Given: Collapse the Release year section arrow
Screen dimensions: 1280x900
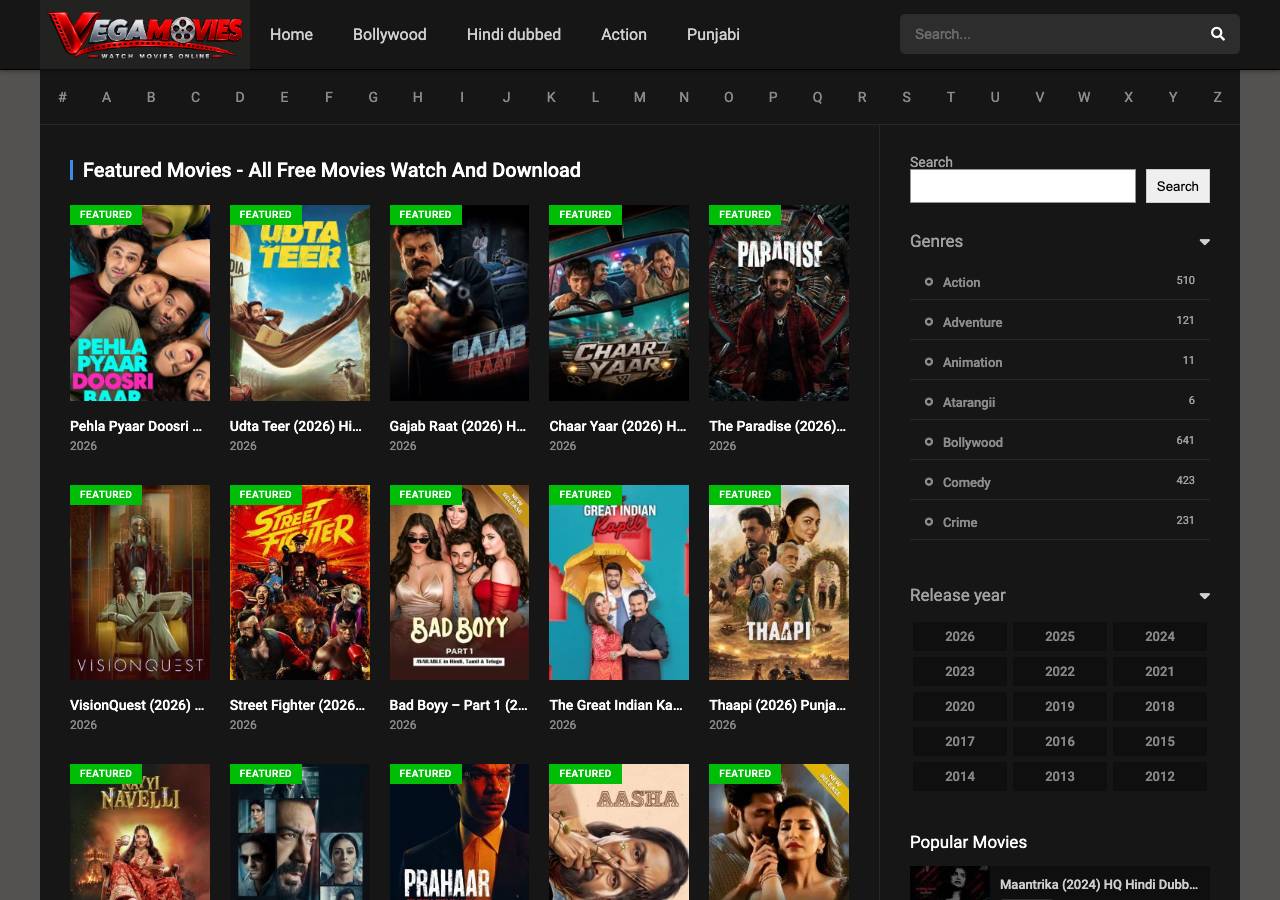Looking at the screenshot, I should tap(1204, 596).
